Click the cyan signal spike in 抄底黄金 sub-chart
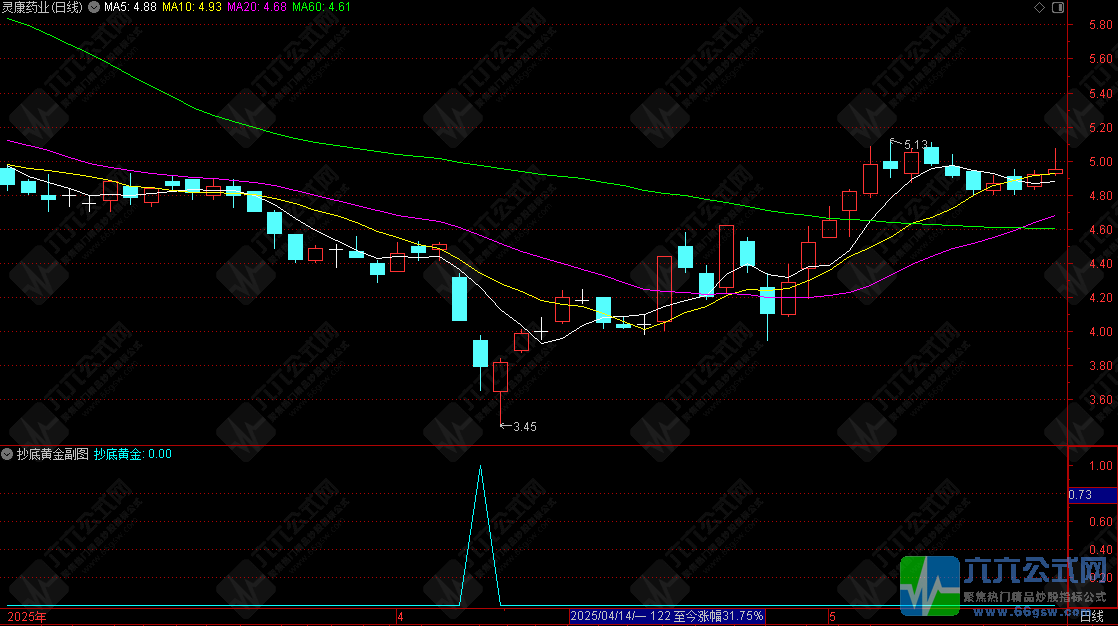Viewport: 1118px width, 626px height. [481, 535]
